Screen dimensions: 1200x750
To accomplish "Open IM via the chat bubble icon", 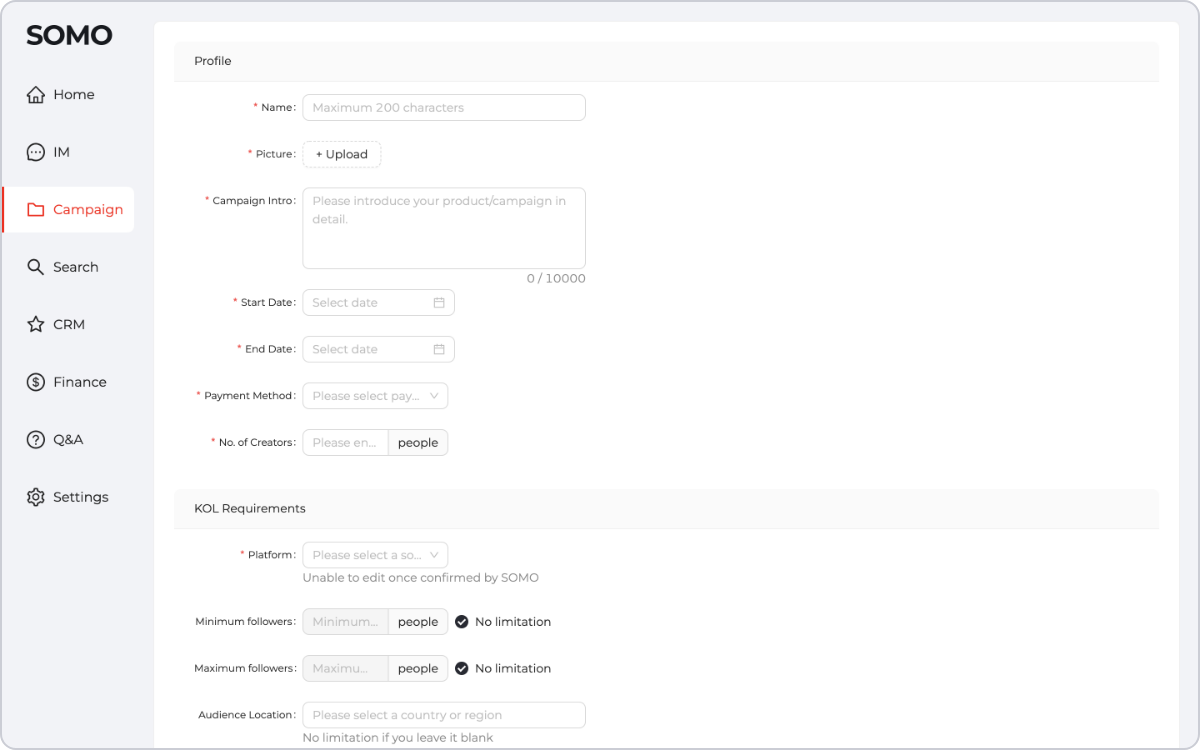I will [x=36, y=152].
